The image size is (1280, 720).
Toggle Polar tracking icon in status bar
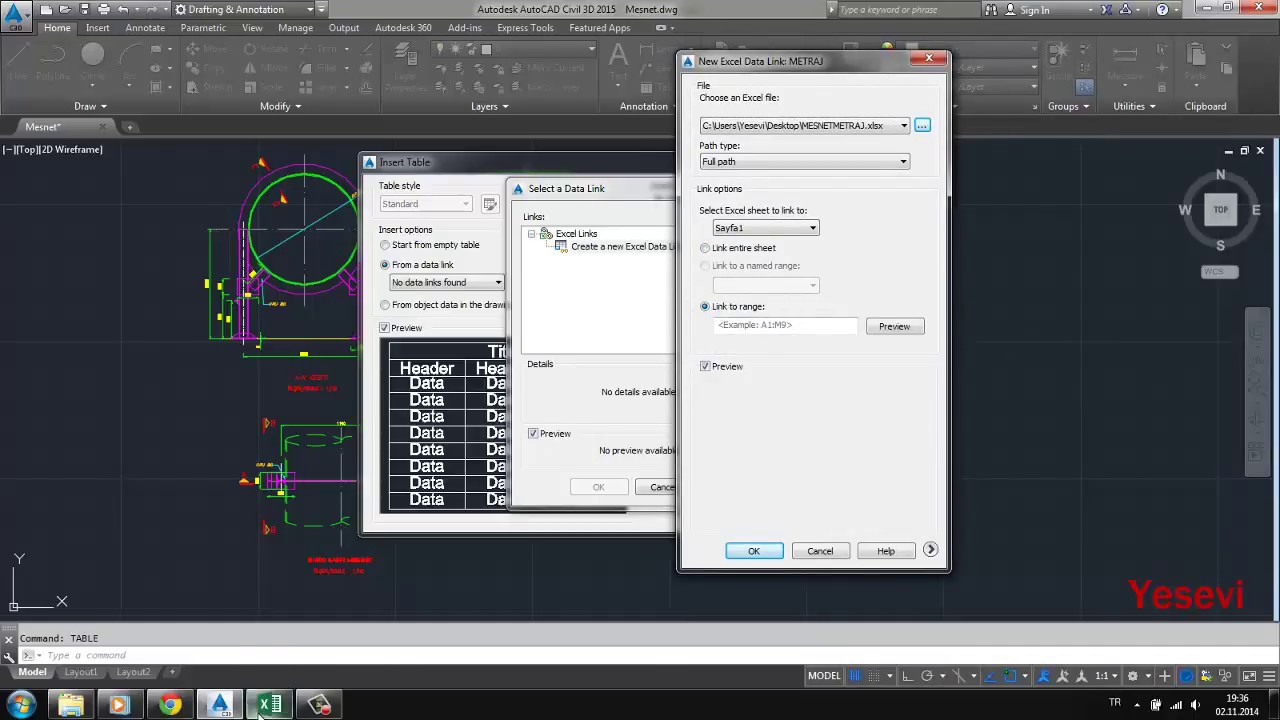(927, 676)
